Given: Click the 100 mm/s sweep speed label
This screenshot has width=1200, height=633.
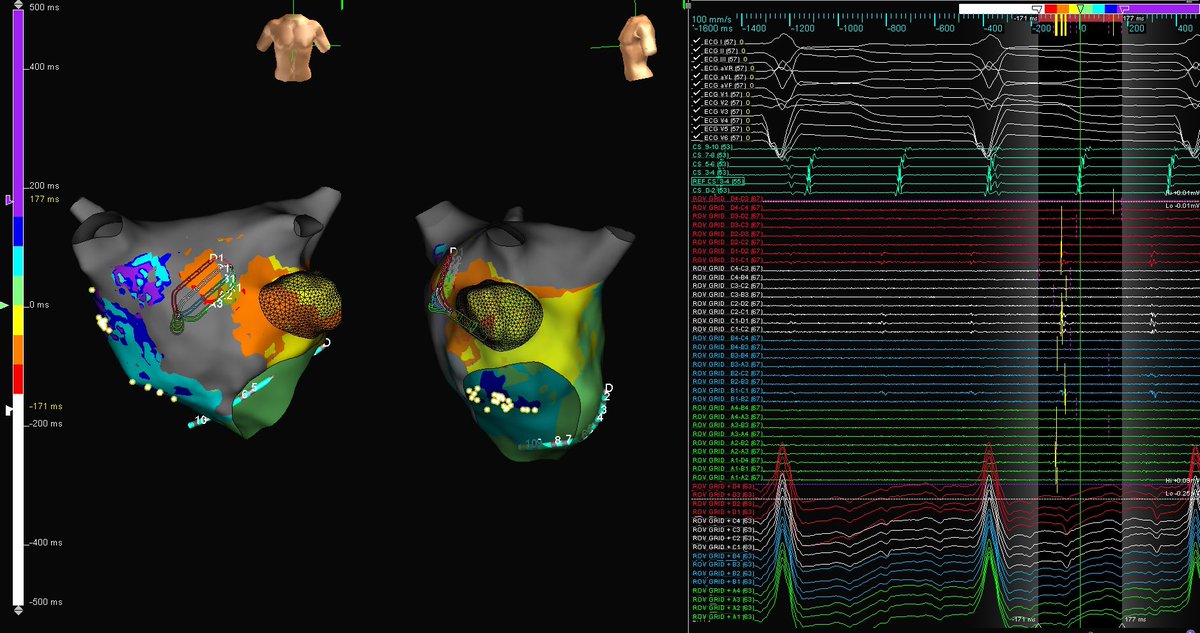Looking at the screenshot, I should pyautogui.click(x=711, y=19).
